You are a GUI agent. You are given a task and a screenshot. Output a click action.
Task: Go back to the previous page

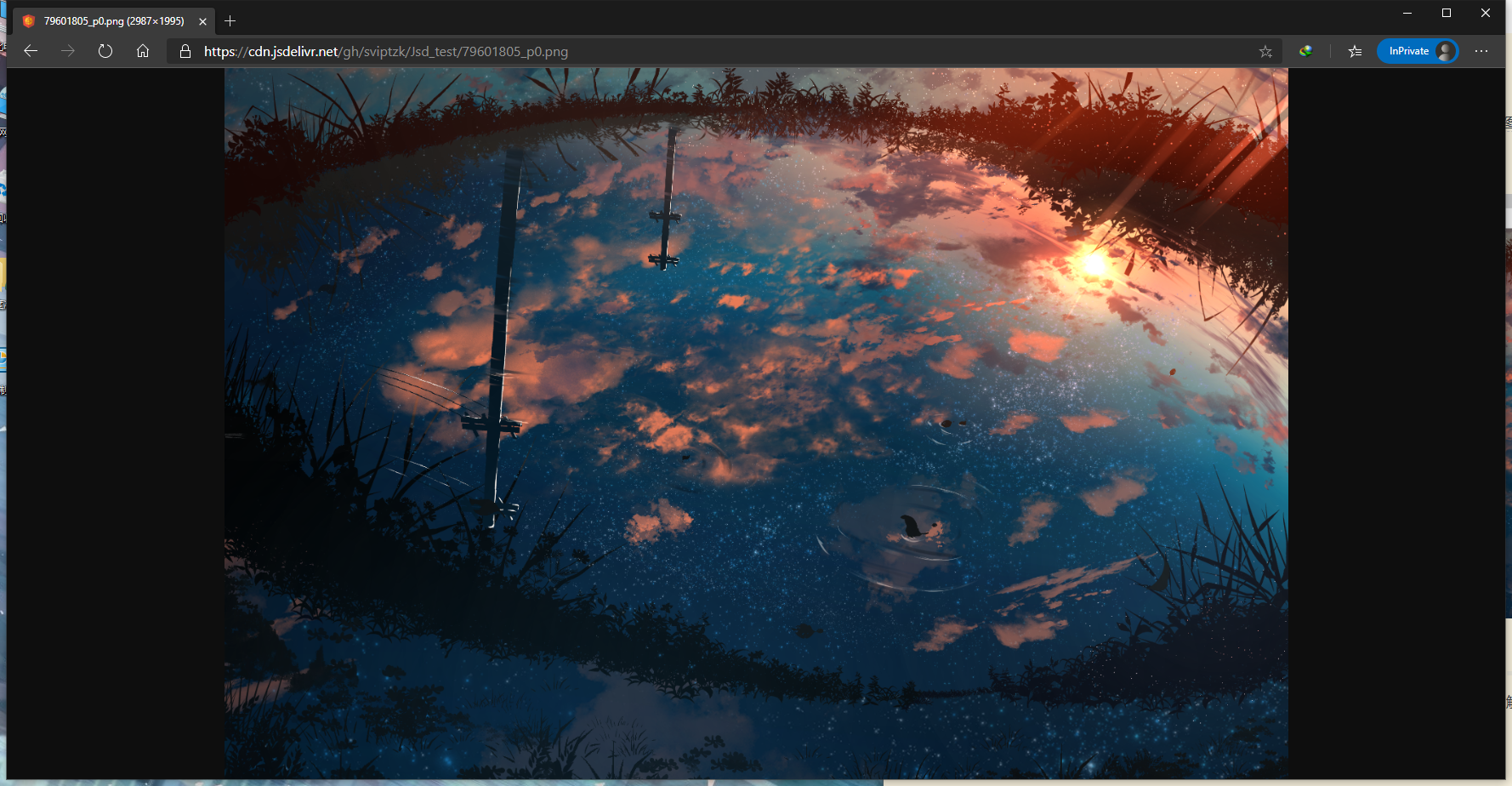tap(31, 51)
